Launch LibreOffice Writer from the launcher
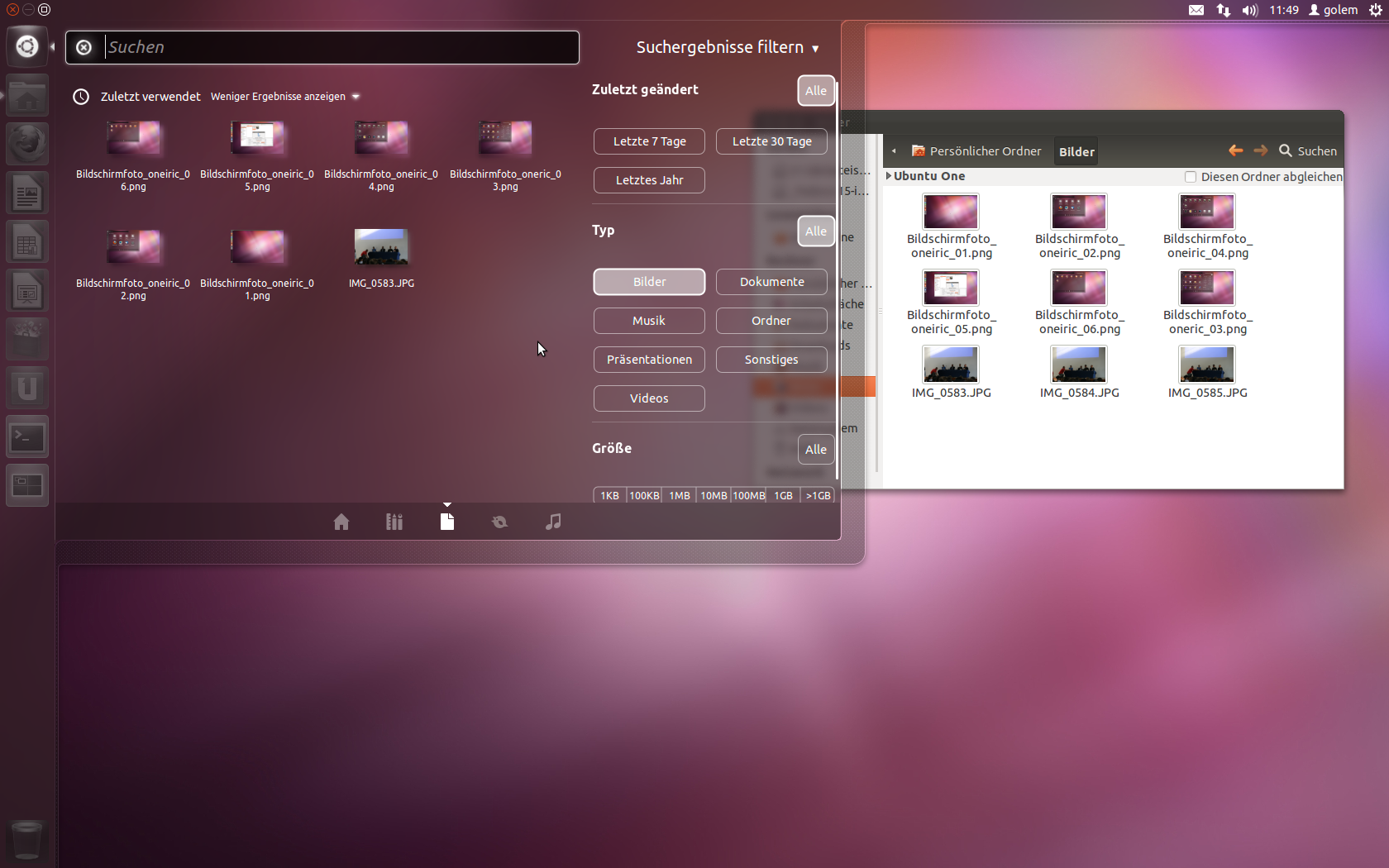Viewport: 1389px width, 868px height. point(27,193)
